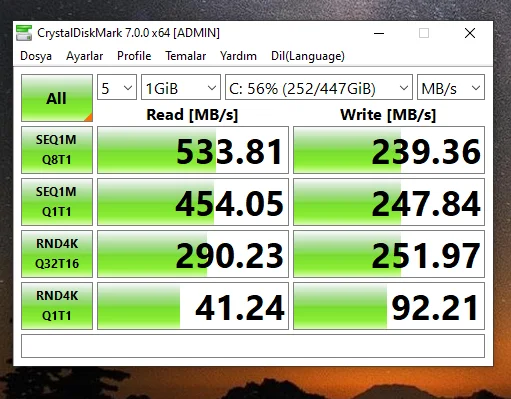Run the SEQ1M Q1T1 test
The height and width of the screenshot is (399, 511).
pyautogui.click(x=57, y=202)
